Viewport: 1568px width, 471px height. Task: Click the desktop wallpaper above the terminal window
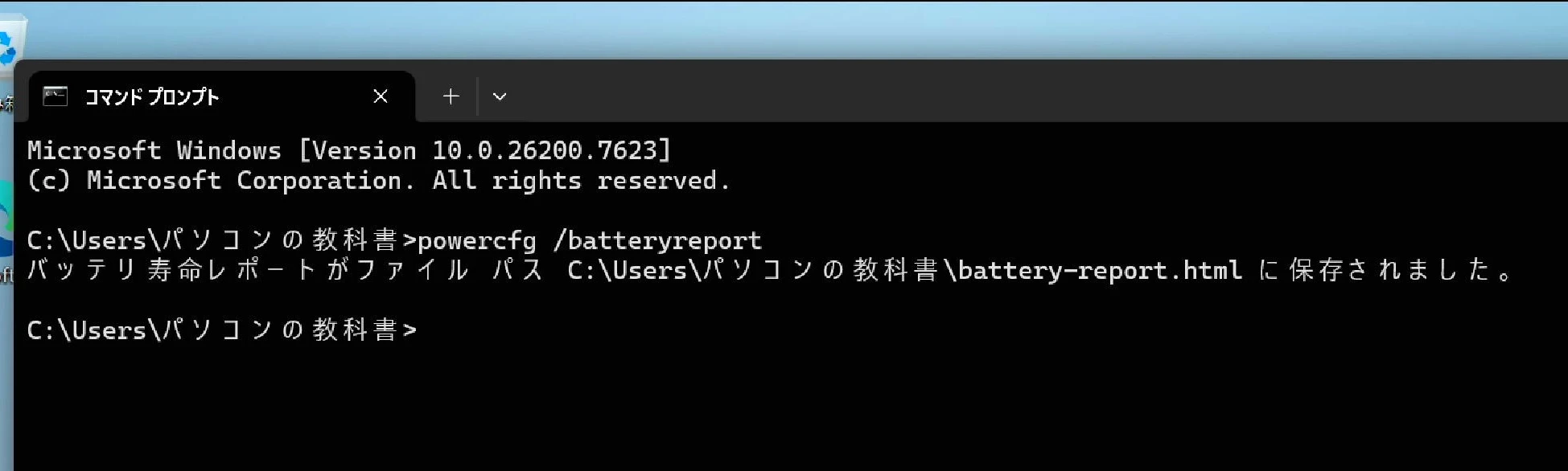[x=805, y=28]
